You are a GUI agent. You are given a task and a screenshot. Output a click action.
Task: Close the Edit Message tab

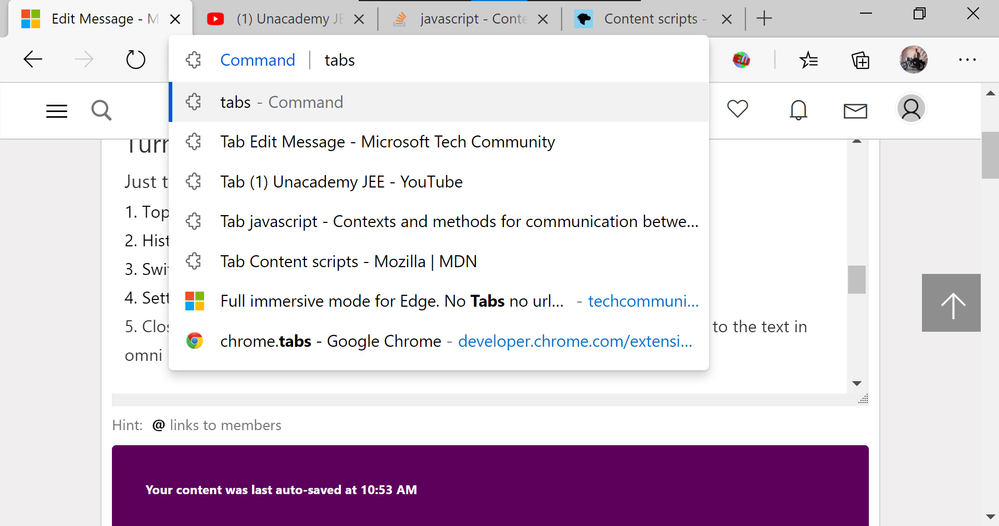point(175,20)
